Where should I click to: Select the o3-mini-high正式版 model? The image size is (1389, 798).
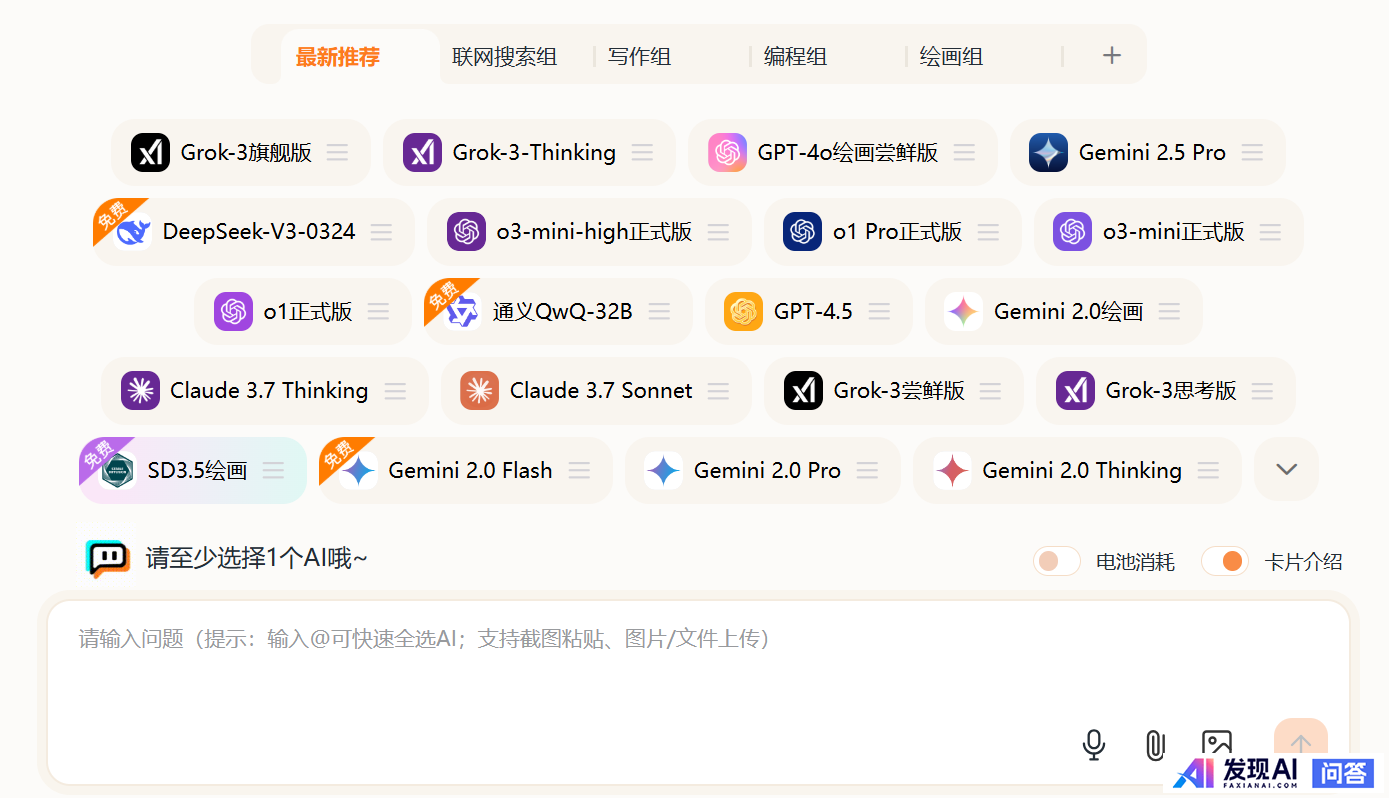pos(589,232)
